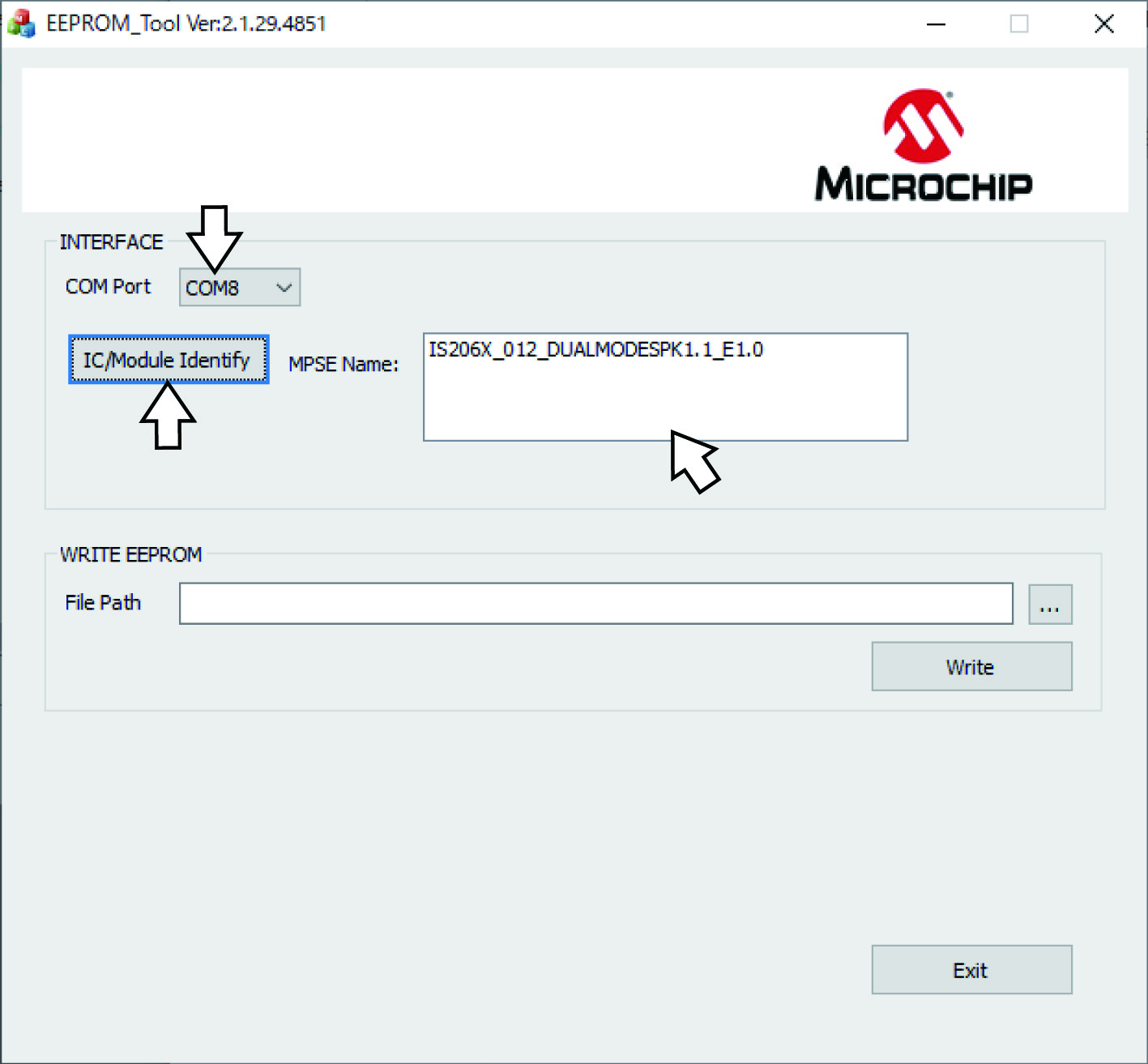Maximize the EEPROM_Tool window
Screen dimensions: 1148x1064
(1019, 24)
